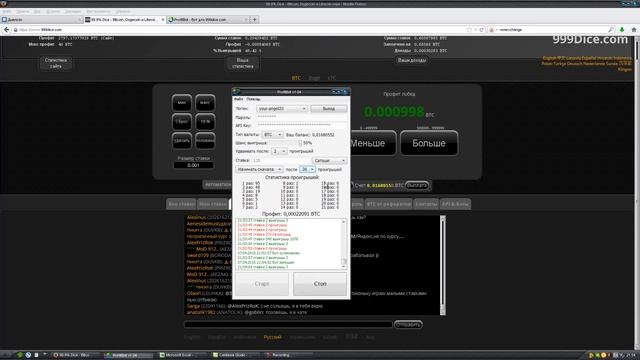Click the chat message input box
Viewport: 640px width, 360px height.
pyautogui.click(x=288, y=324)
